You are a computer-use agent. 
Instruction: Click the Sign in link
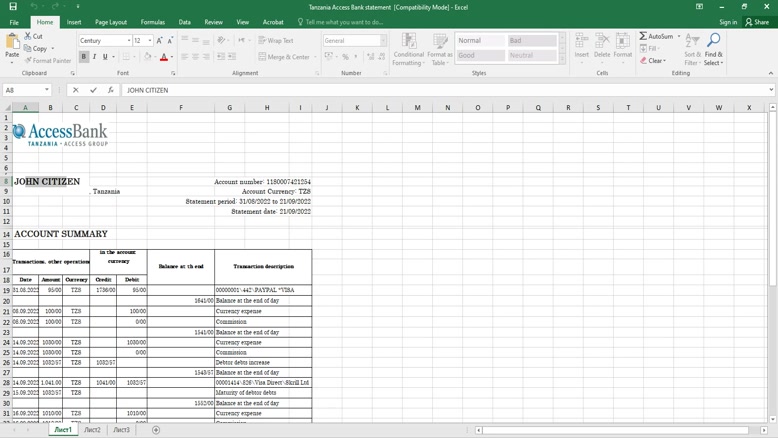click(728, 22)
